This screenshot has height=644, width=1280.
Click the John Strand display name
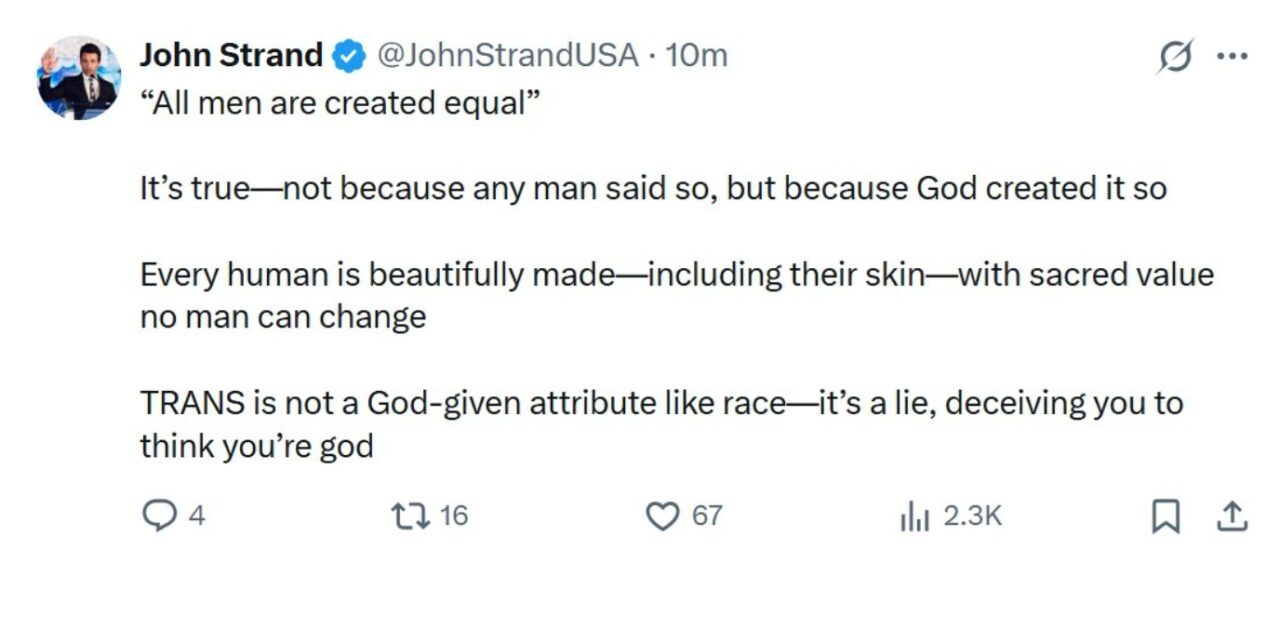click(231, 55)
